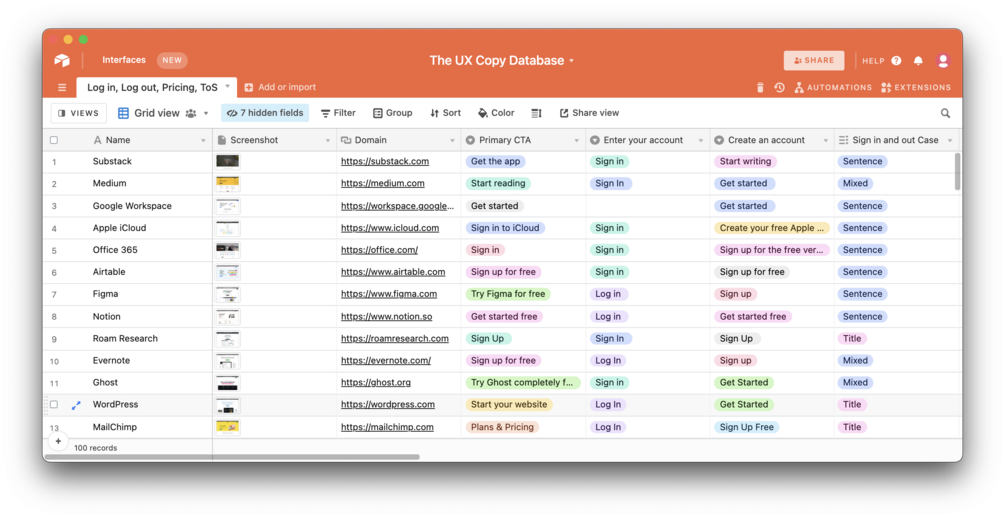Open the https://mailchimp.com link
This screenshot has width=1005, height=518.
pos(387,427)
